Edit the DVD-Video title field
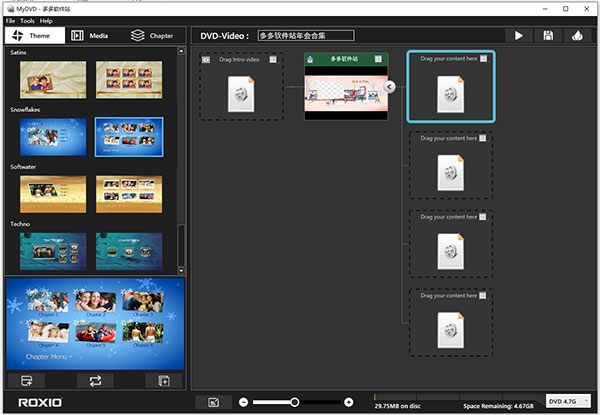Viewport: 600px width, 415px height. click(306, 36)
